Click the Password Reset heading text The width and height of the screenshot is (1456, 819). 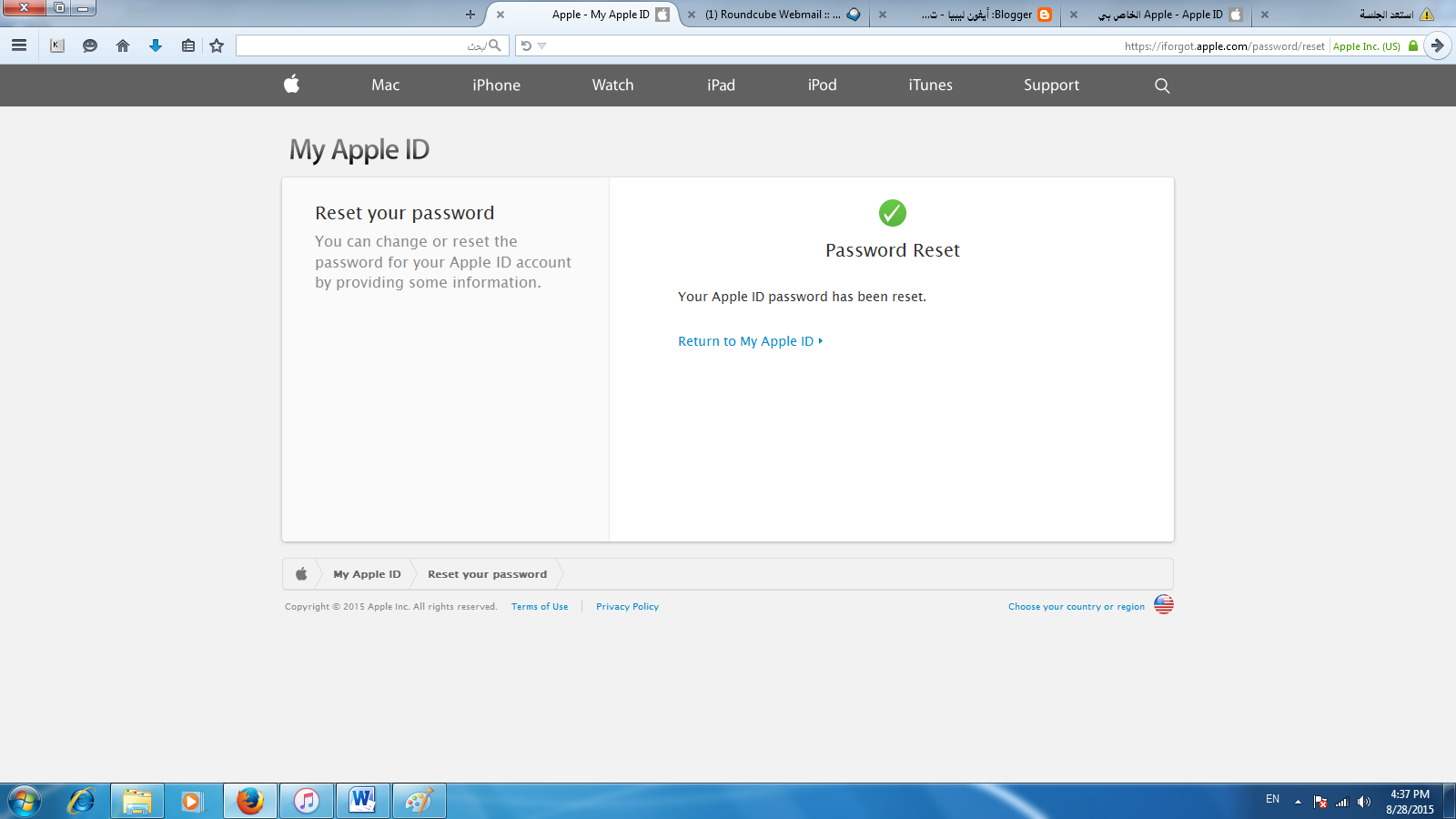893,250
